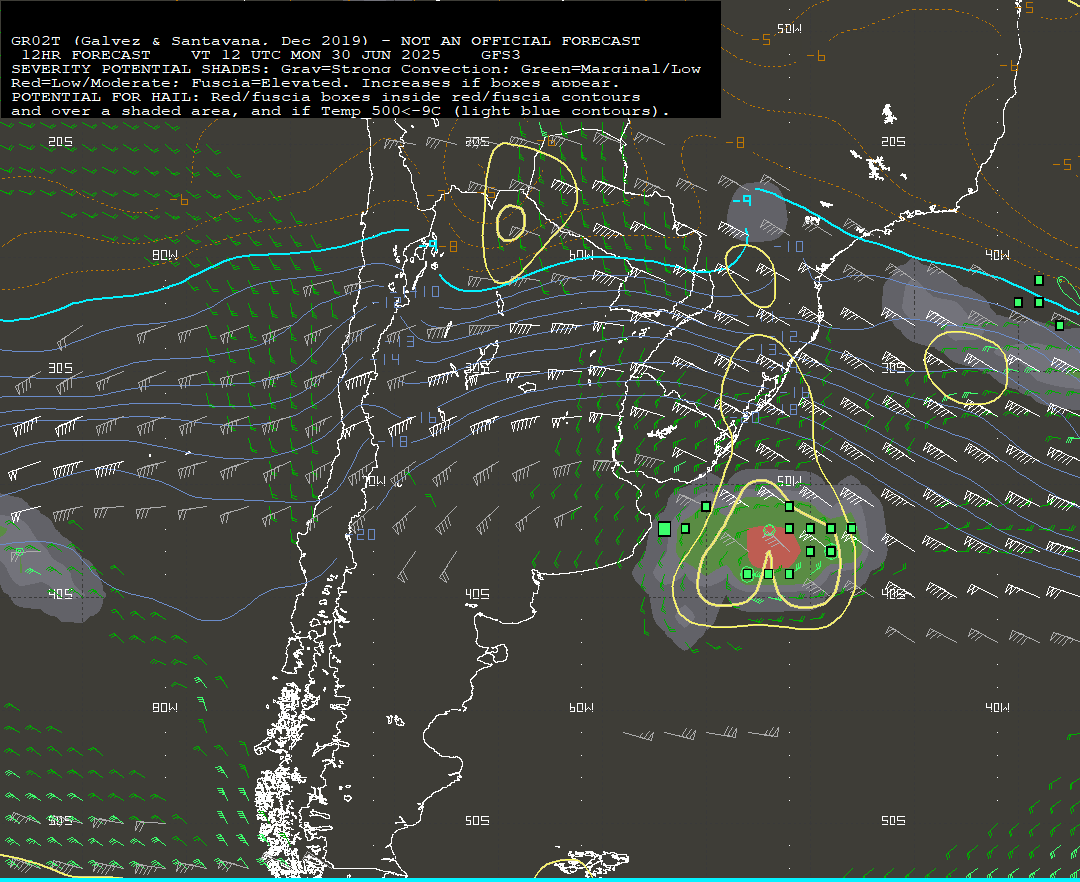The width and height of the screenshot is (1080, 882).
Task: Select the '50W' longitude label at the map top
Action: (789, 29)
